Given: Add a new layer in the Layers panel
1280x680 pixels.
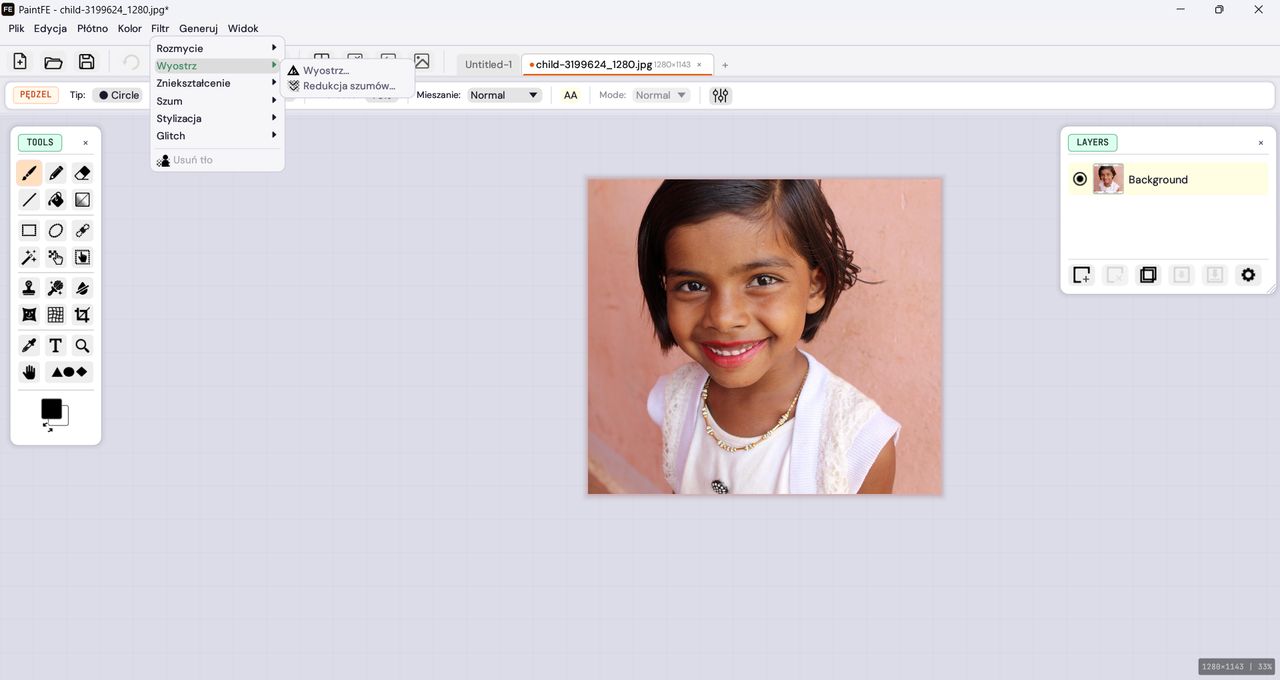Looking at the screenshot, I should click(x=1081, y=274).
